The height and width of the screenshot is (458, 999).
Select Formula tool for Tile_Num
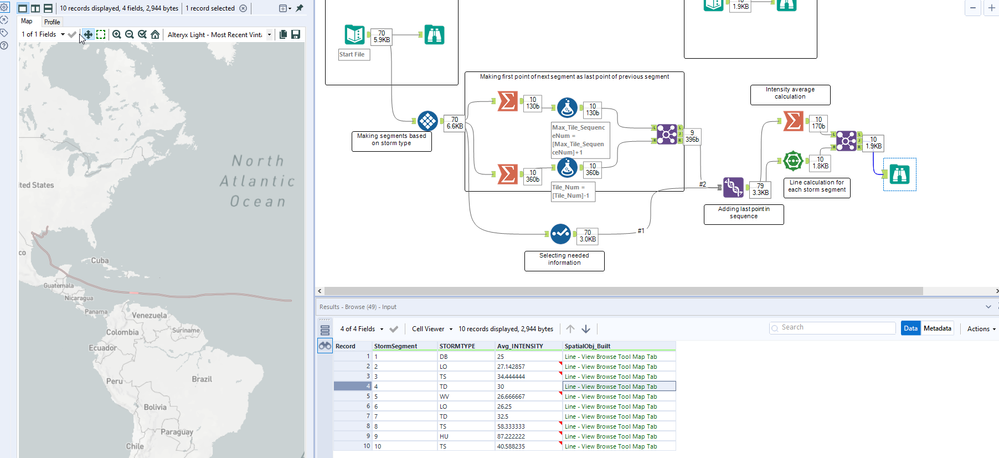coord(567,168)
